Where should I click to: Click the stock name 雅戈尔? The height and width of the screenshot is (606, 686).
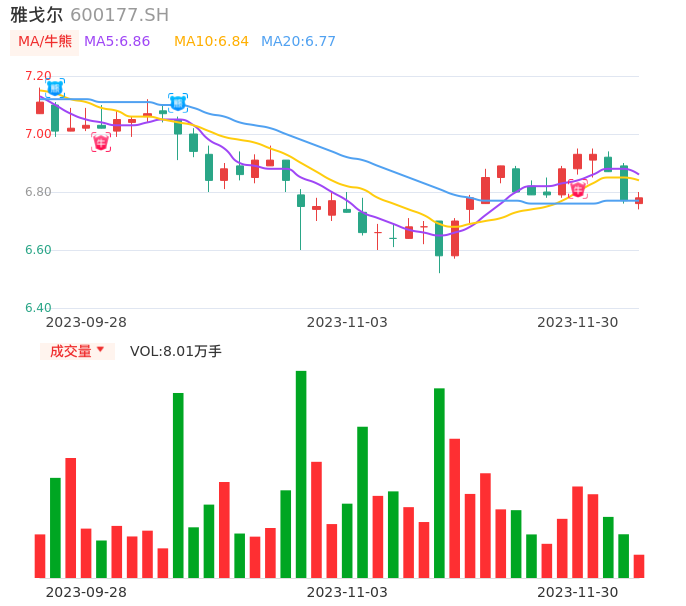coord(36,15)
